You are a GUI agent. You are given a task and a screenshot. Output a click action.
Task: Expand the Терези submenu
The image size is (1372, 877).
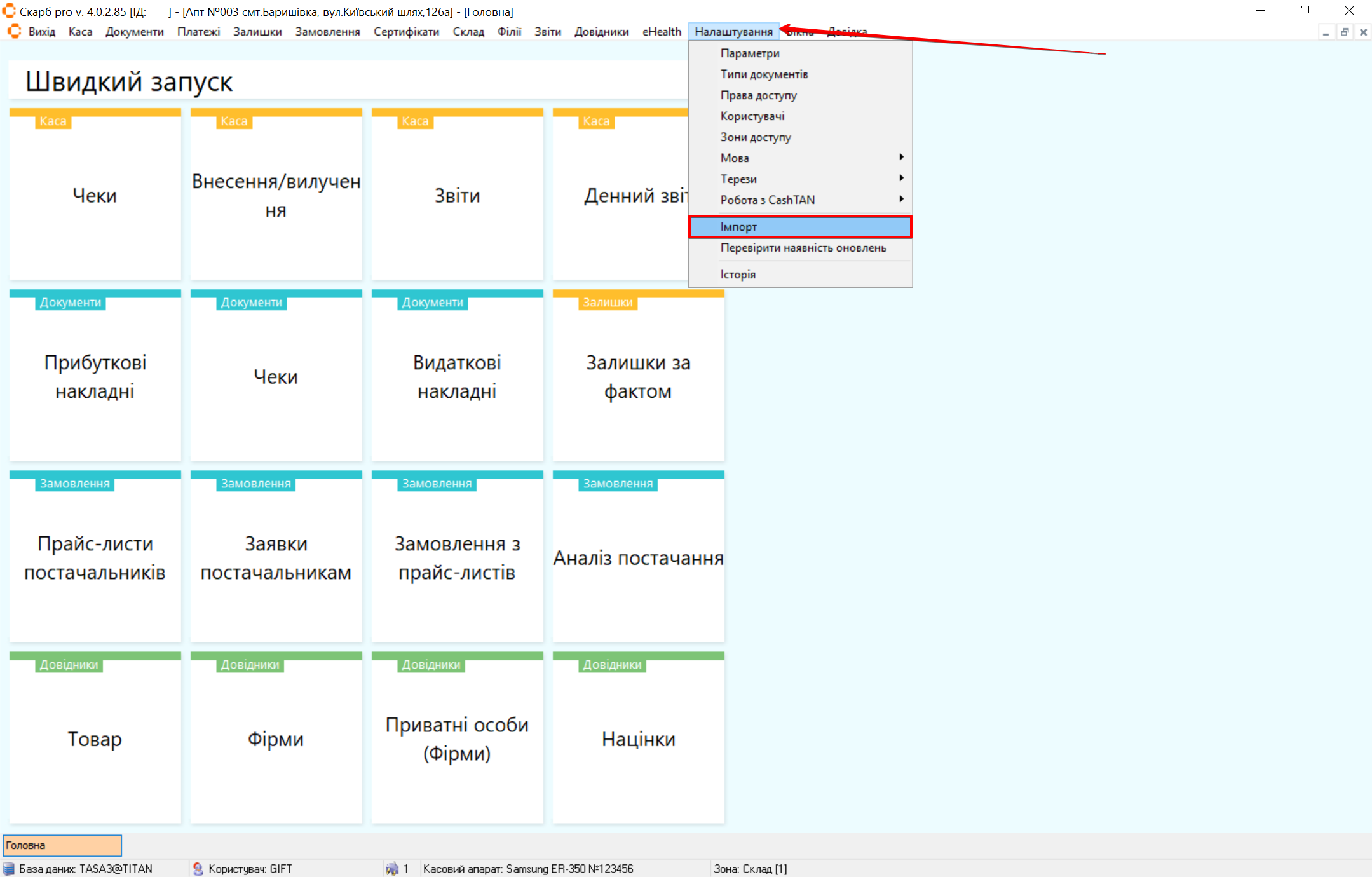pos(800,179)
